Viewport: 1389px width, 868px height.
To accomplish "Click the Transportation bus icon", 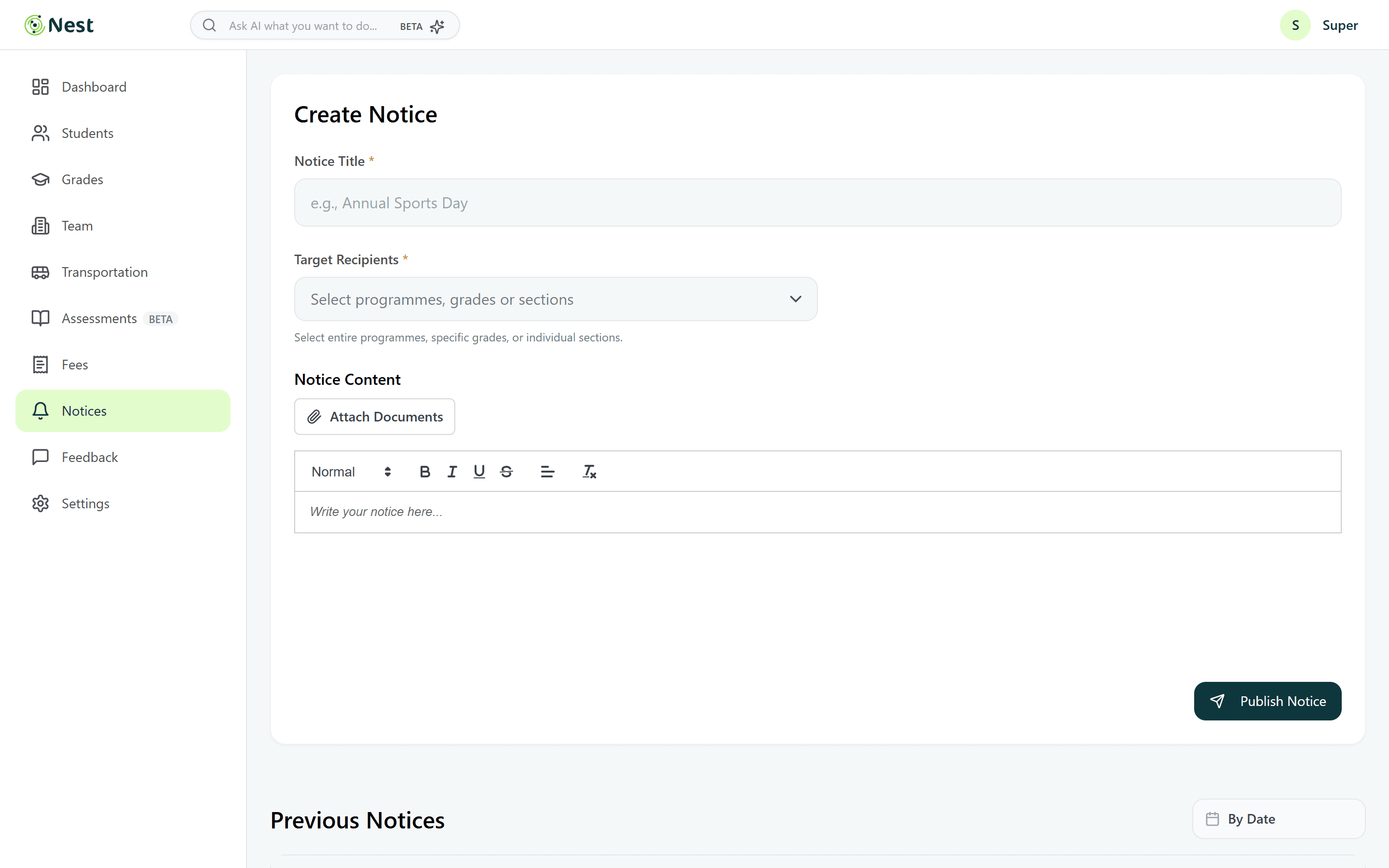I will 40,272.
